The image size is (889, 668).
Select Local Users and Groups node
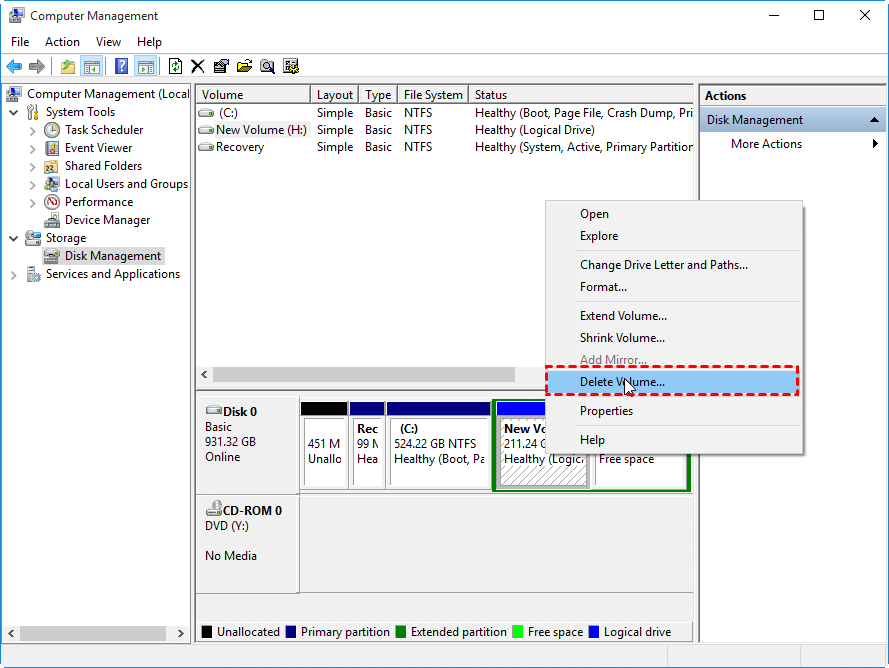pos(126,184)
